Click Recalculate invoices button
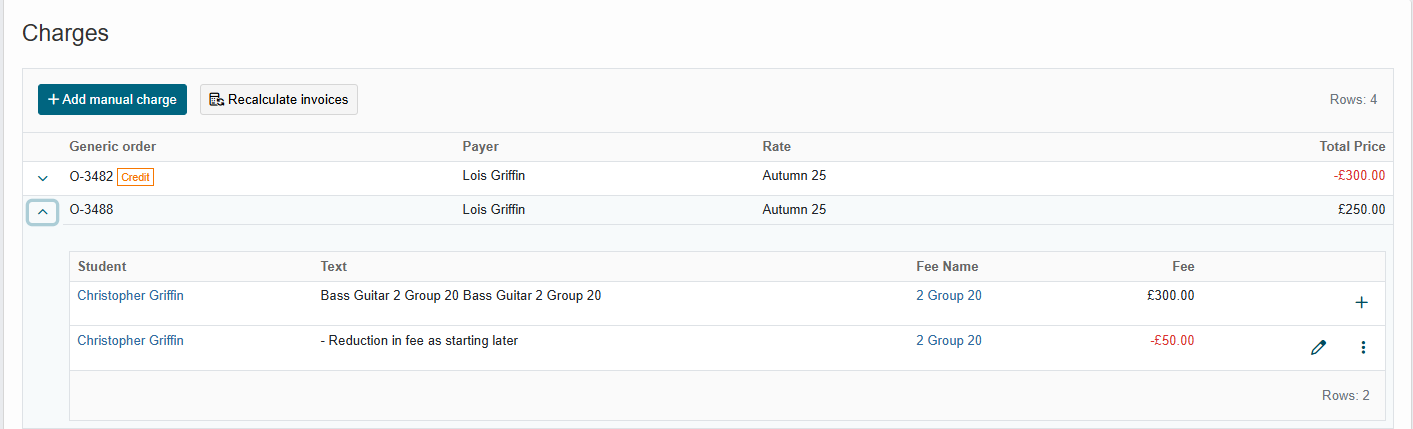The width and height of the screenshot is (1413, 429). coord(279,99)
